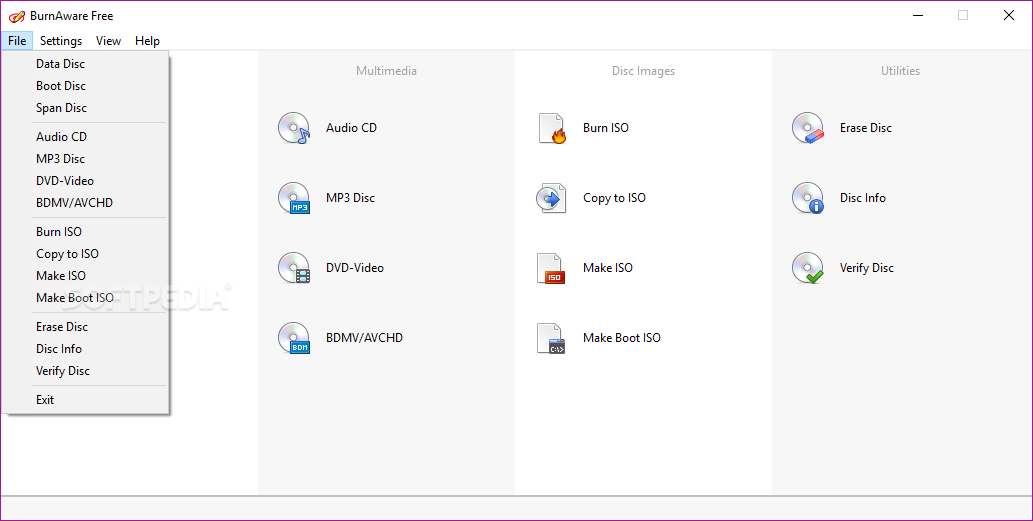Click the BurnAware logo in title bar
The image size is (1033, 521).
(16, 16)
